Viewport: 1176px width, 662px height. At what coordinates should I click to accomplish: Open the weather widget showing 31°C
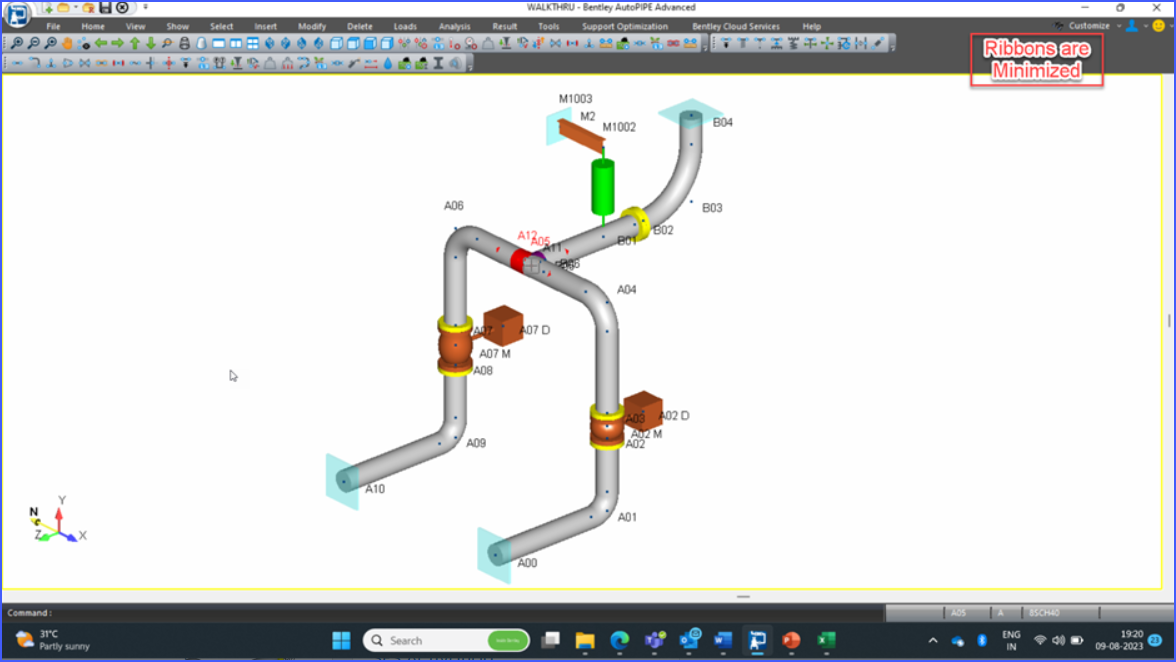(52, 640)
